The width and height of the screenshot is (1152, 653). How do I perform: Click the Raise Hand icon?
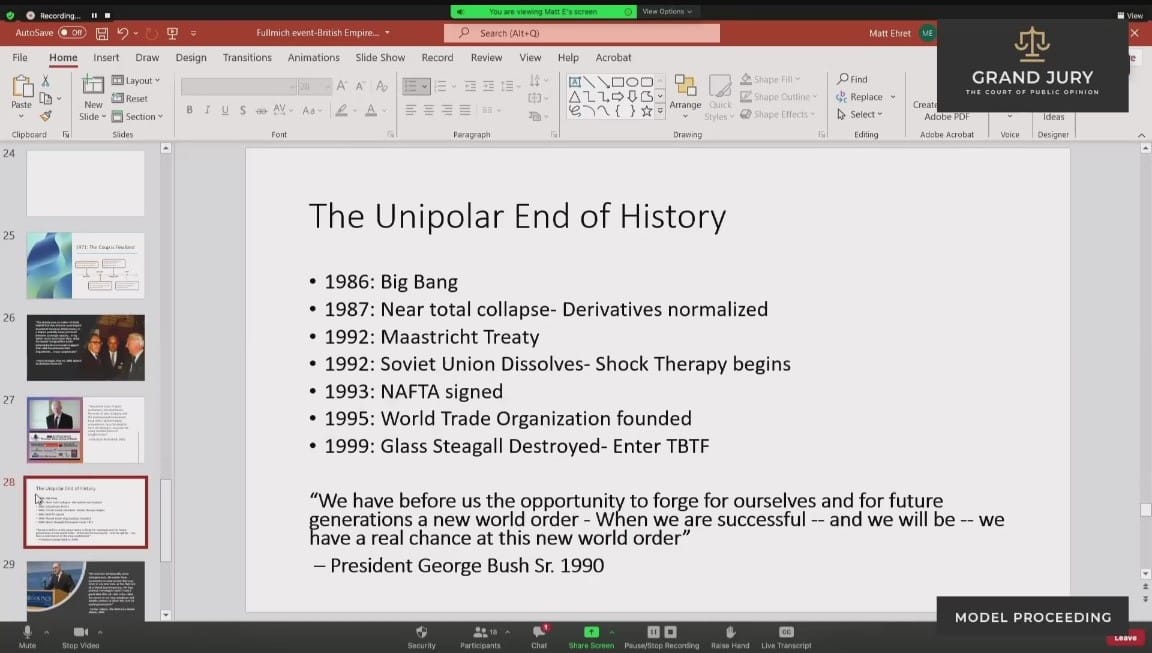[730, 633]
